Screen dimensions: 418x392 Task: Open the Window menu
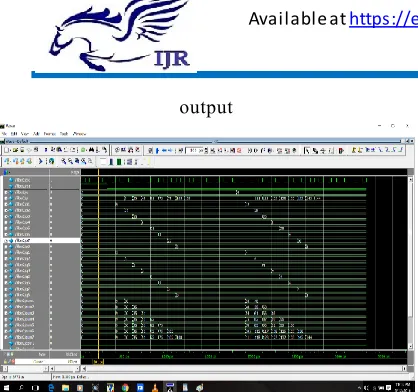point(79,134)
